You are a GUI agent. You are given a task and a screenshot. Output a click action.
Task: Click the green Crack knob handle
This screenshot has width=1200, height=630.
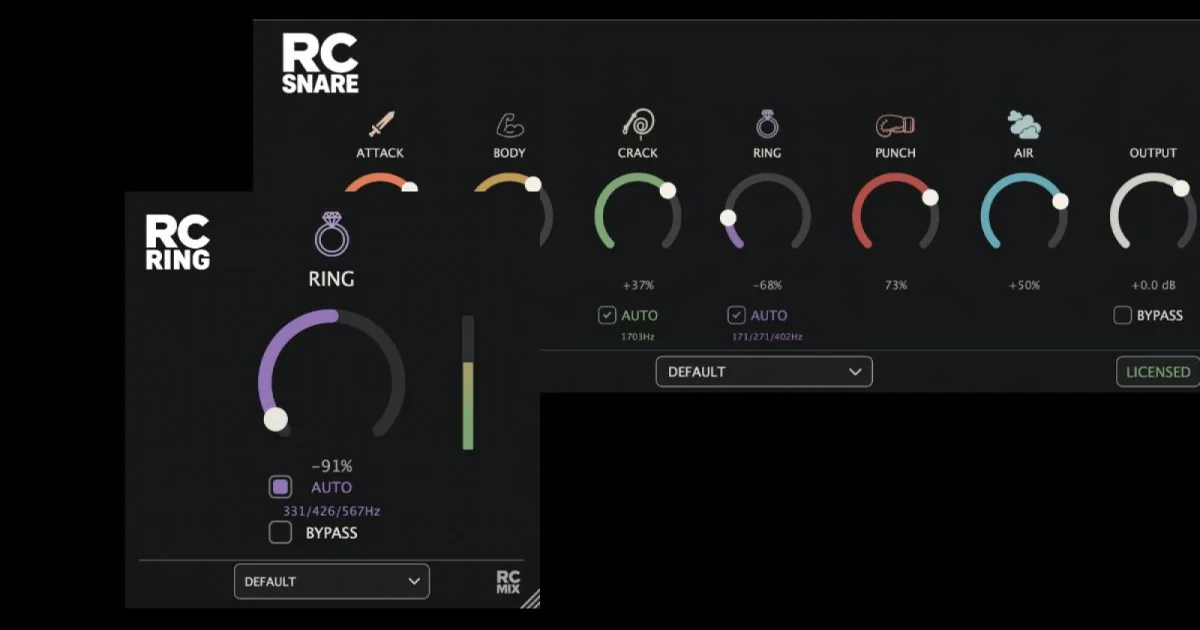pos(668,190)
